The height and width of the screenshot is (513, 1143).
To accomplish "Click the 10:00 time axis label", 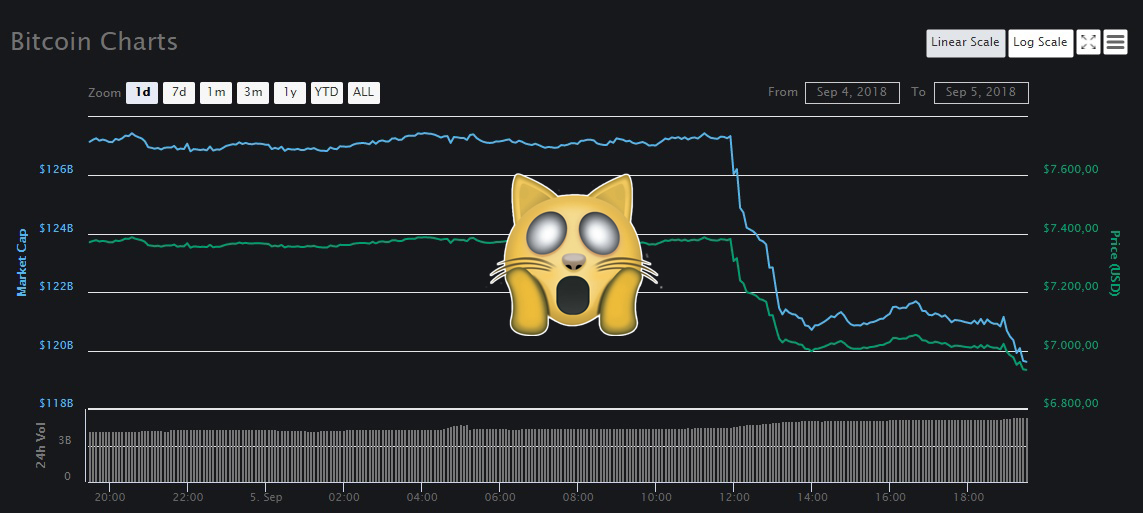I will point(655,498).
